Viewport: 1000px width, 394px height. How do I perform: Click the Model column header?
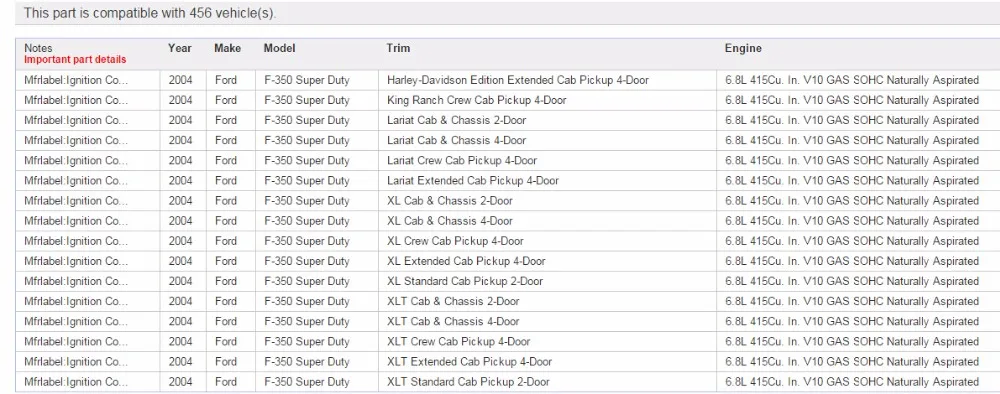coord(279,48)
